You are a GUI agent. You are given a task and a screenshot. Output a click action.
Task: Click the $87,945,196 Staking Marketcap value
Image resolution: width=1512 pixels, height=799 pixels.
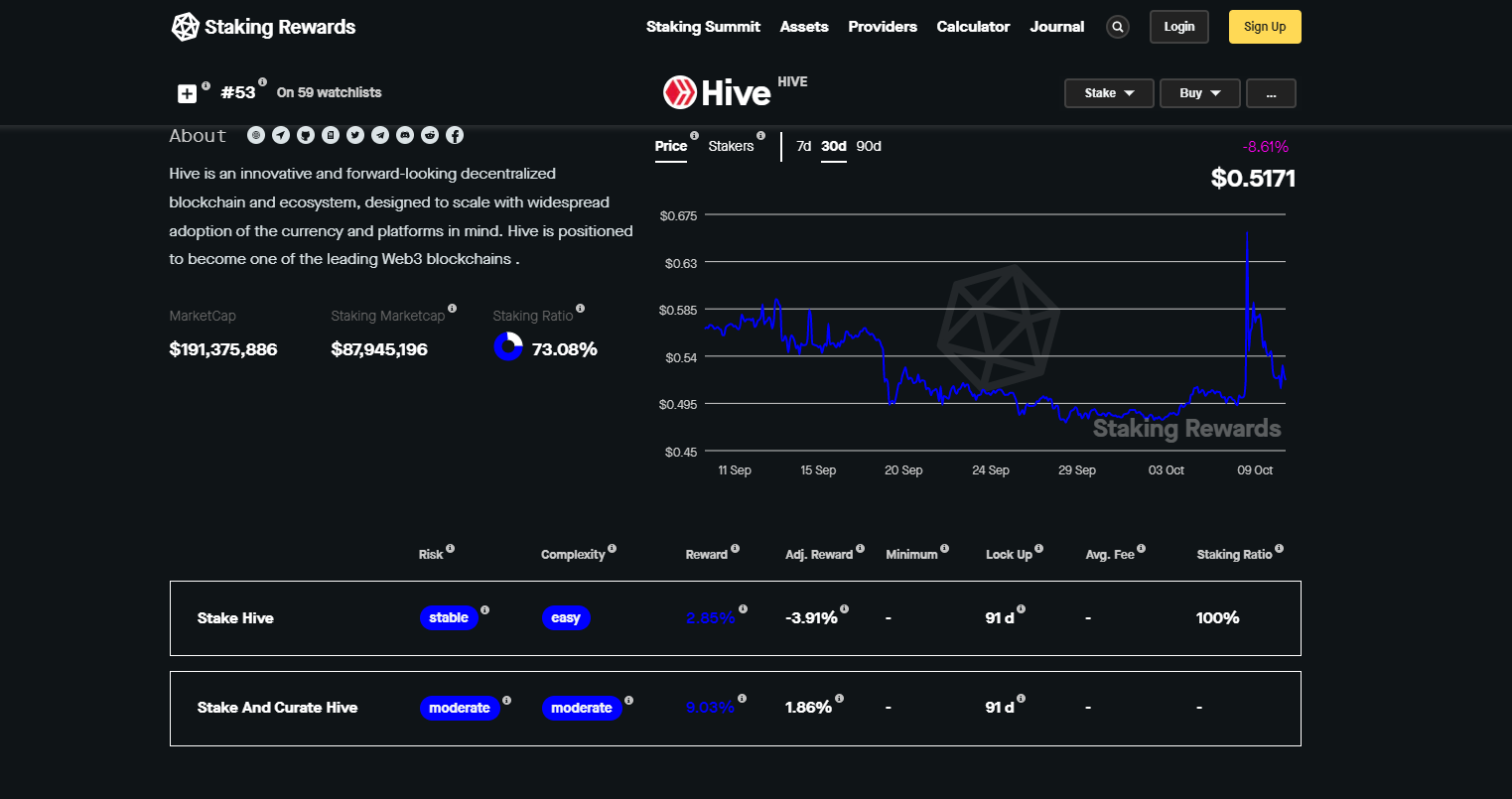coord(379,349)
